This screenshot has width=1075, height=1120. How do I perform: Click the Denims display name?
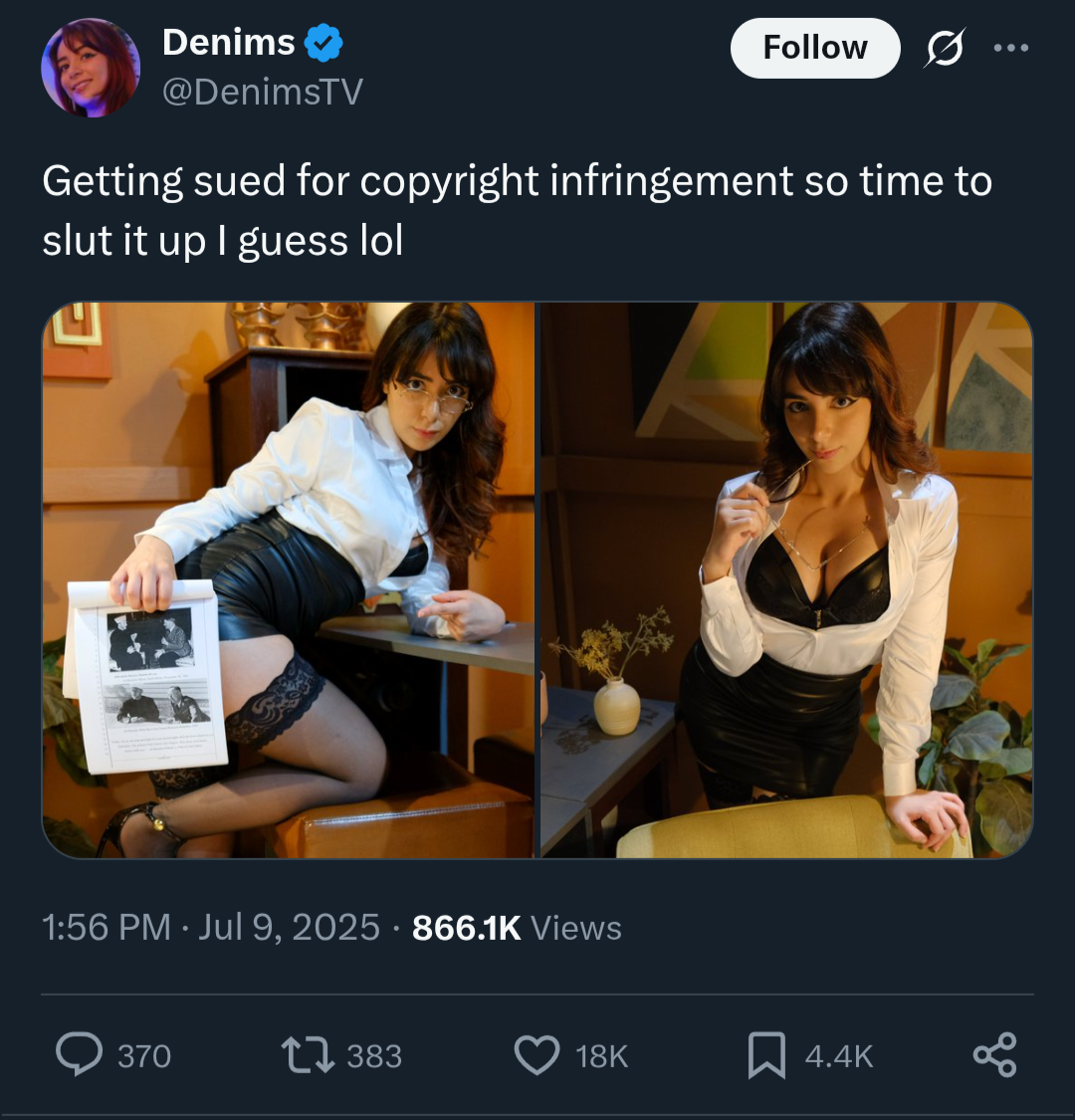click(x=229, y=42)
